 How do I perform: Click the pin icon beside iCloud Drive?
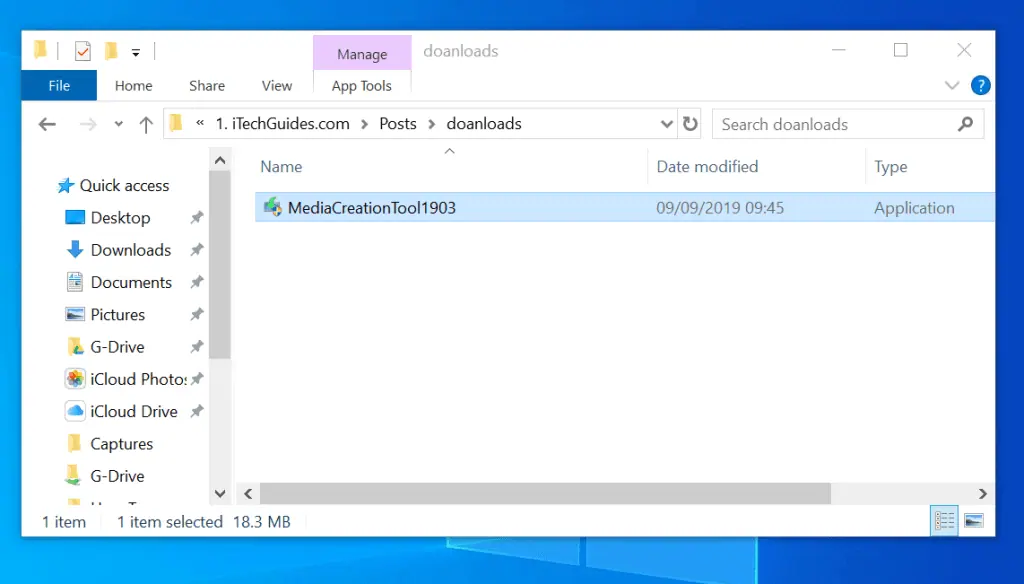coord(197,412)
